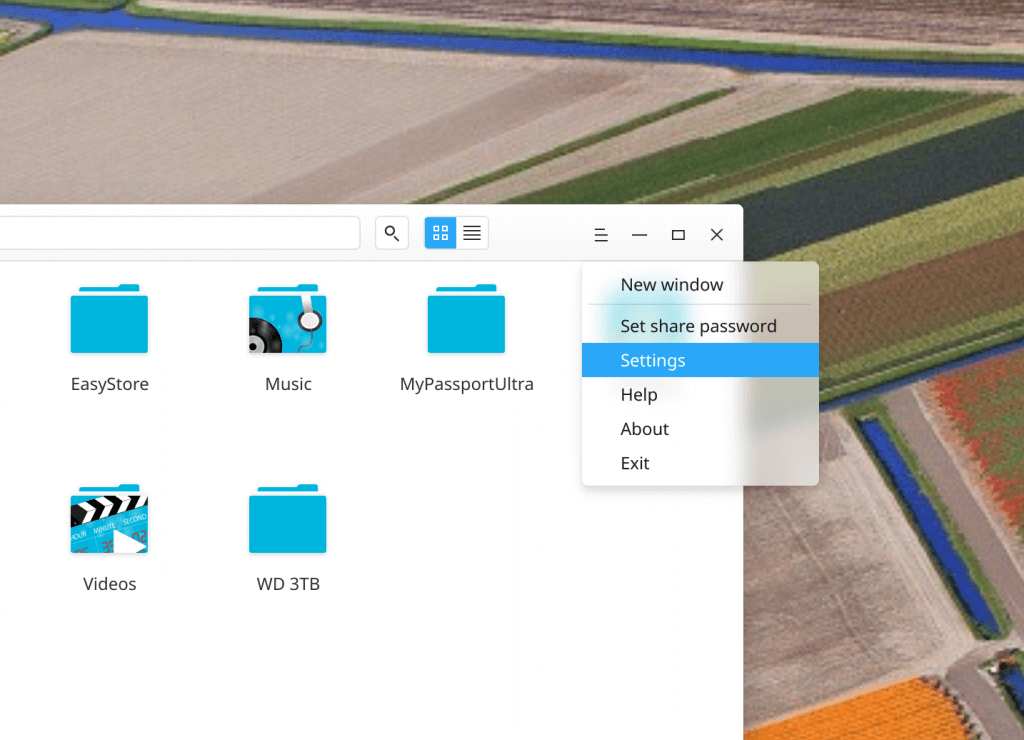Click the hamburger main menu button
The image size is (1024, 740).
pyautogui.click(x=601, y=235)
